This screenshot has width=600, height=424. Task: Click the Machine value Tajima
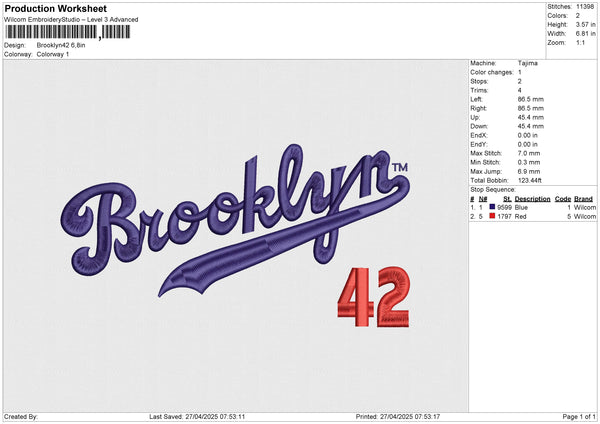click(x=529, y=63)
